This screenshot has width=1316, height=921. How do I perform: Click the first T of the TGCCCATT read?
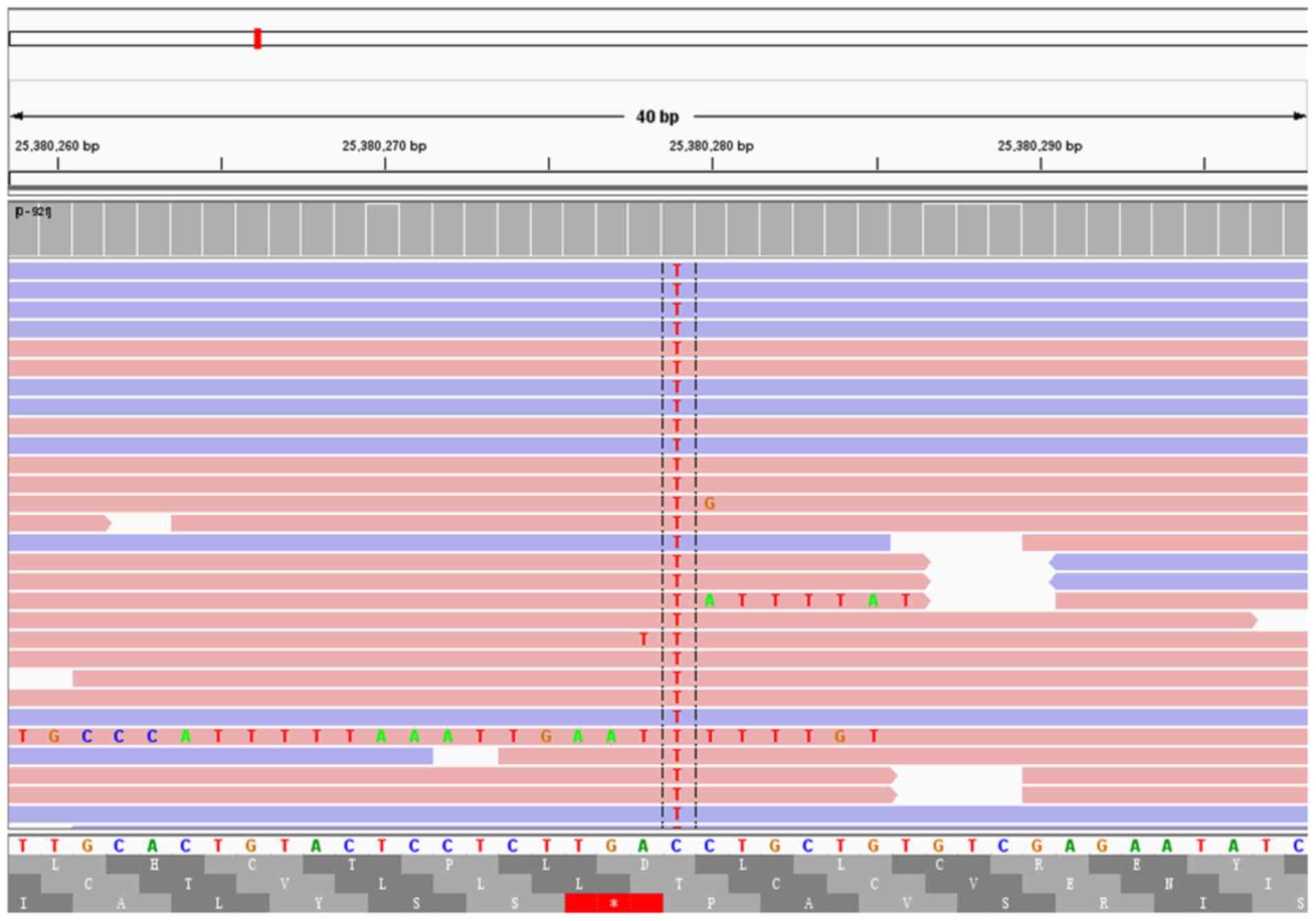pos(23,737)
